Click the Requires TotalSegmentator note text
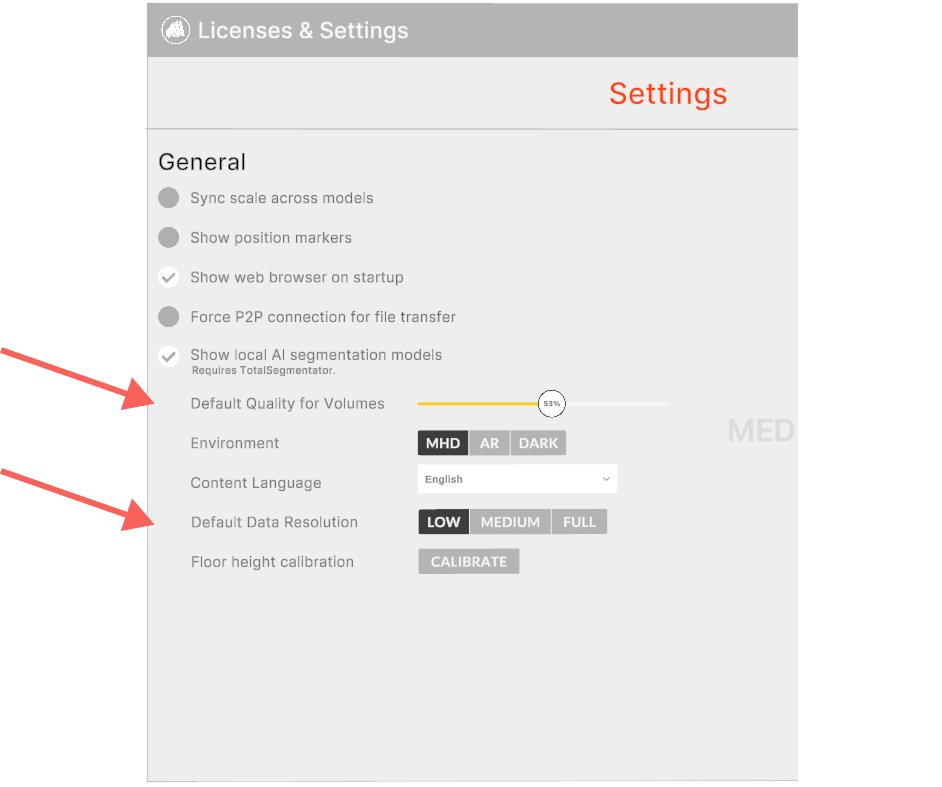 (x=263, y=371)
